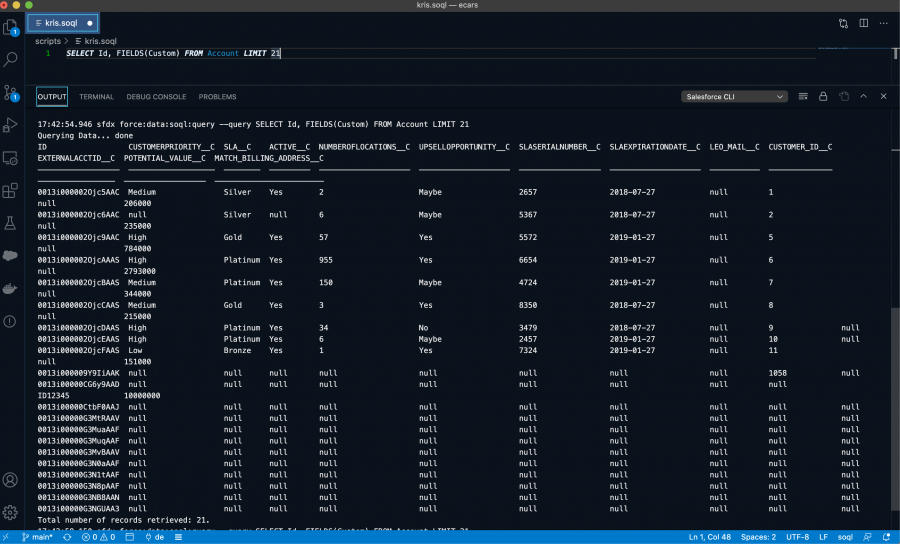The image size is (900, 544).
Task: Open the Docker whale view in the activity bar
Action: point(10,288)
